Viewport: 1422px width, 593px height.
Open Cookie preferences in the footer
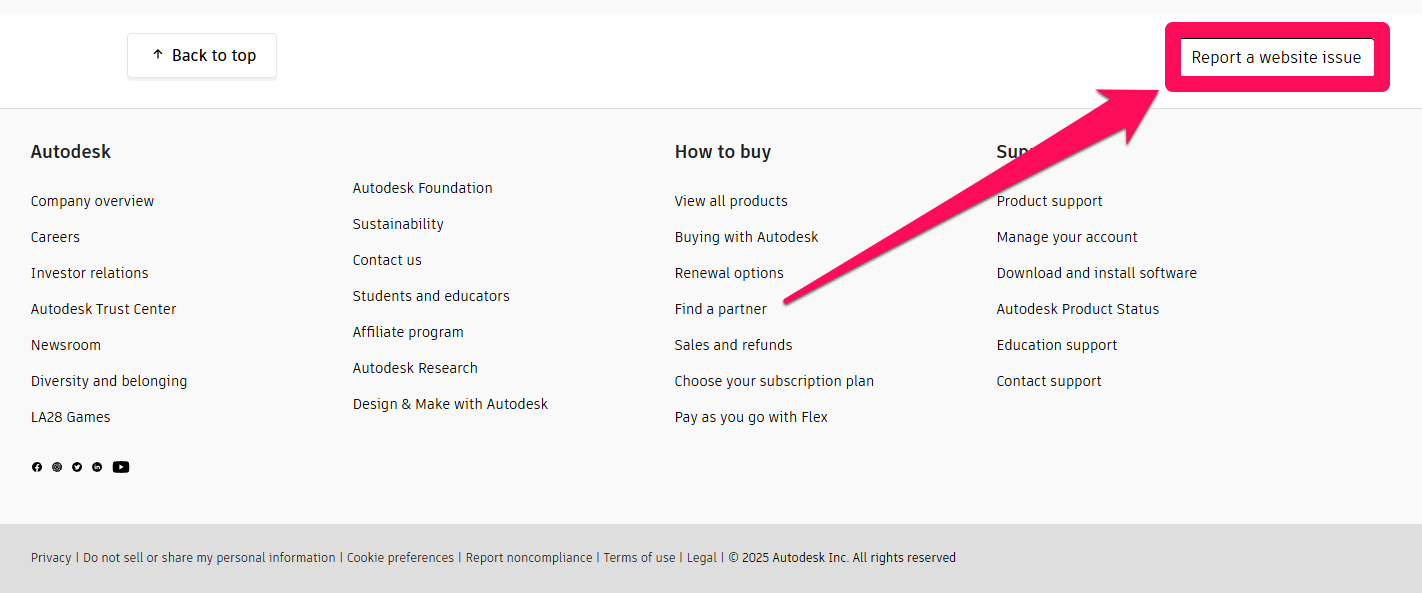400,558
